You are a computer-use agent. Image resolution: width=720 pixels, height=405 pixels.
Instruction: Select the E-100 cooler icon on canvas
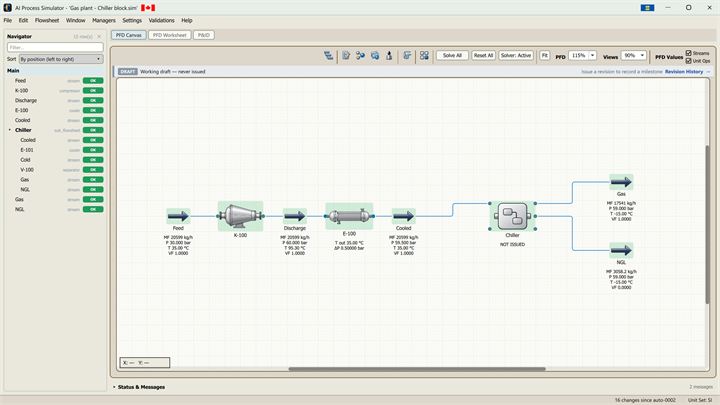click(x=349, y=216)
